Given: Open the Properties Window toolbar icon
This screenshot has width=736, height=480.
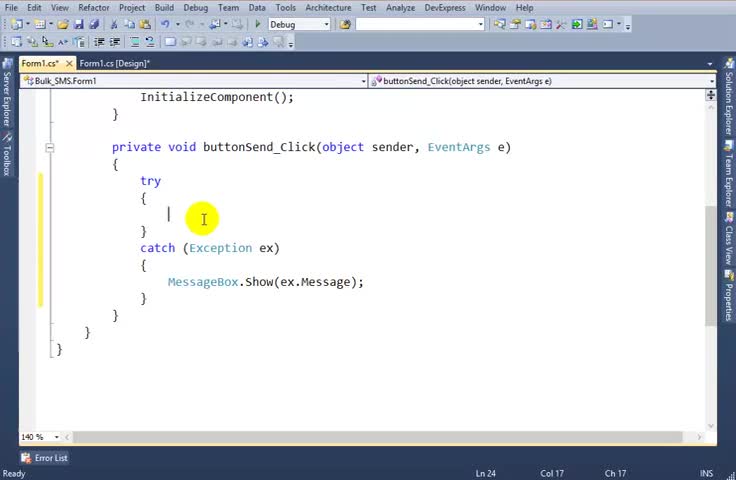Looking at the screenshot, I should (x=515, y=24).
